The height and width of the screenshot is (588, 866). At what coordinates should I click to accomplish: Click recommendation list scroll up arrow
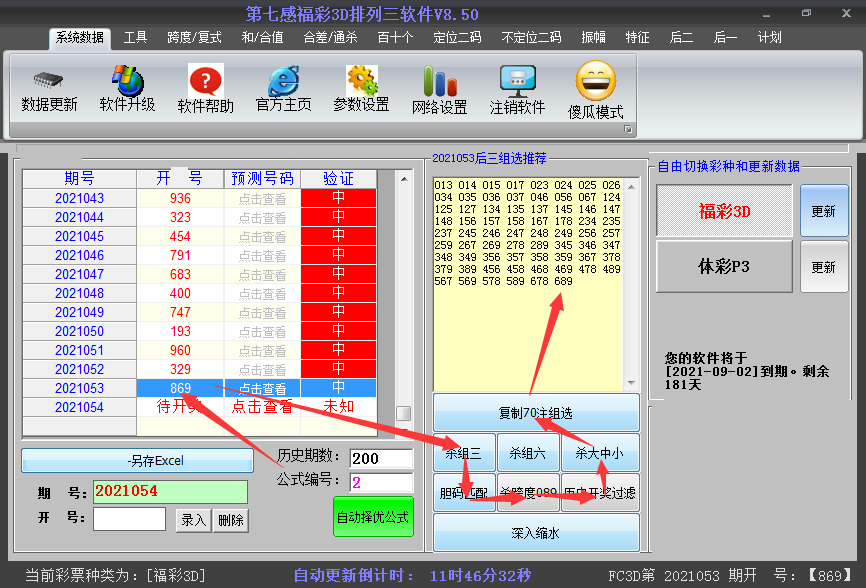(631, 187)
